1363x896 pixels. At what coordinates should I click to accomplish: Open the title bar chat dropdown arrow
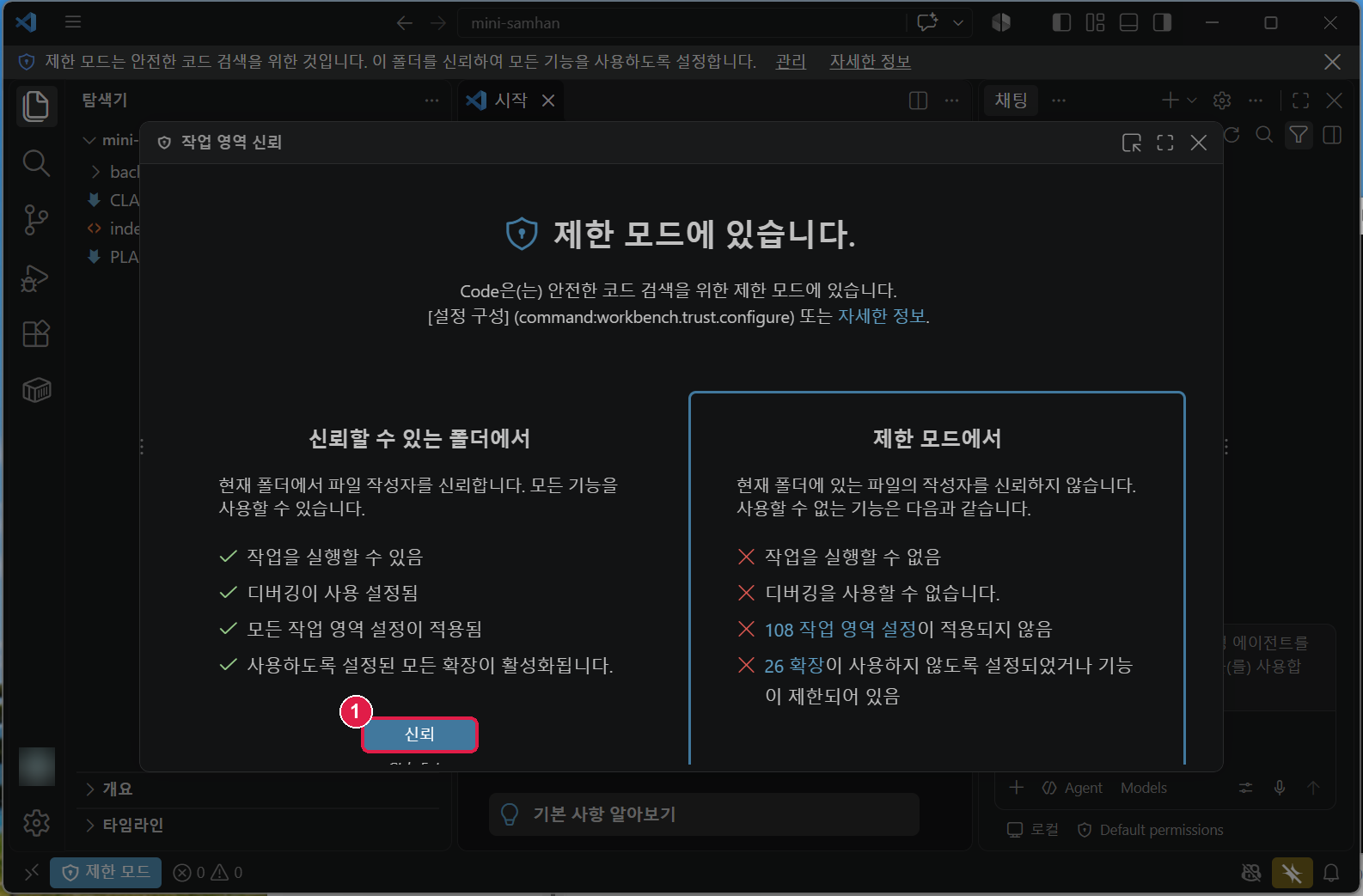click(958, 22)
